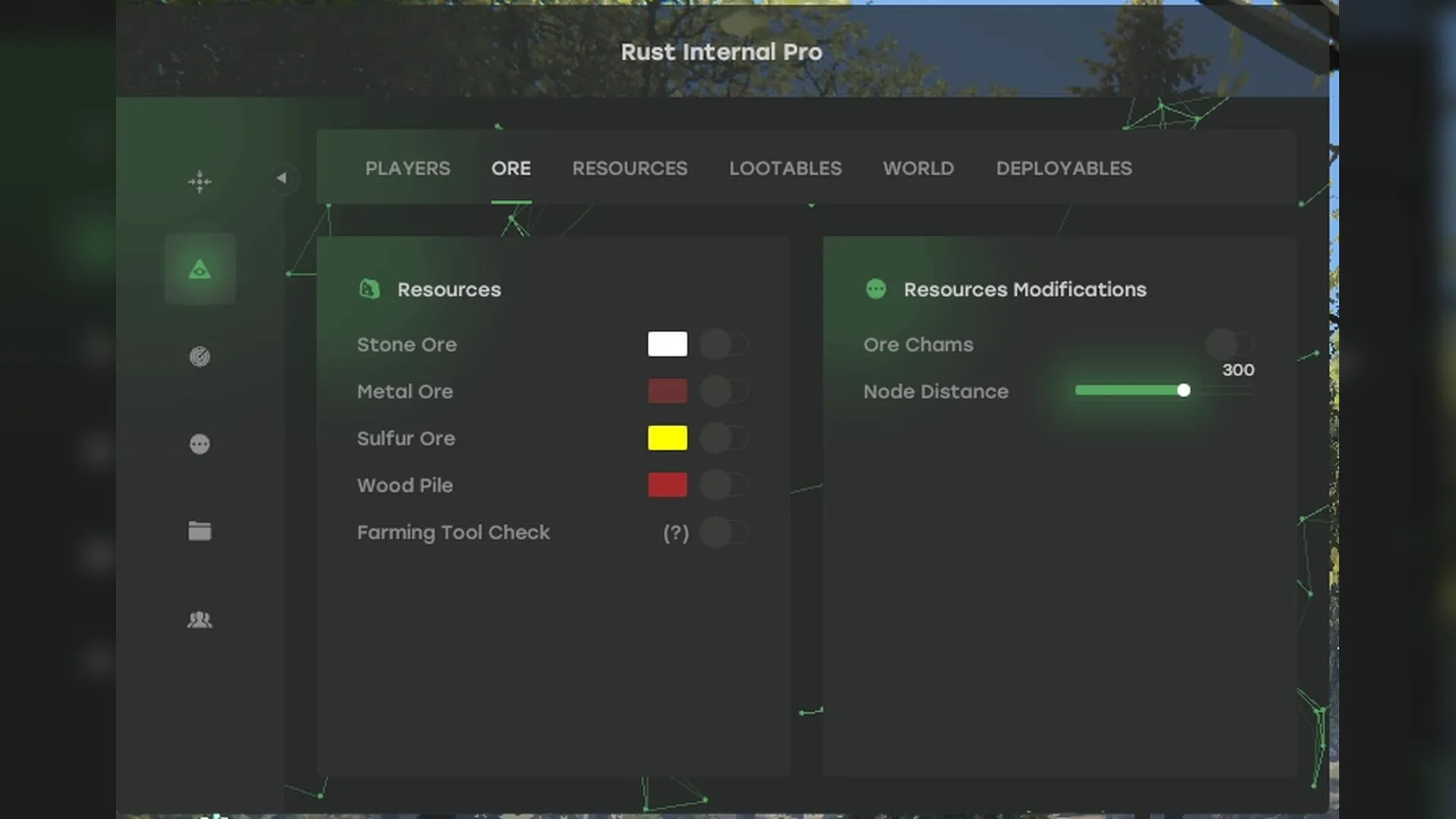
Task: Toggle Sulfur Ore on
Action: 723,438
